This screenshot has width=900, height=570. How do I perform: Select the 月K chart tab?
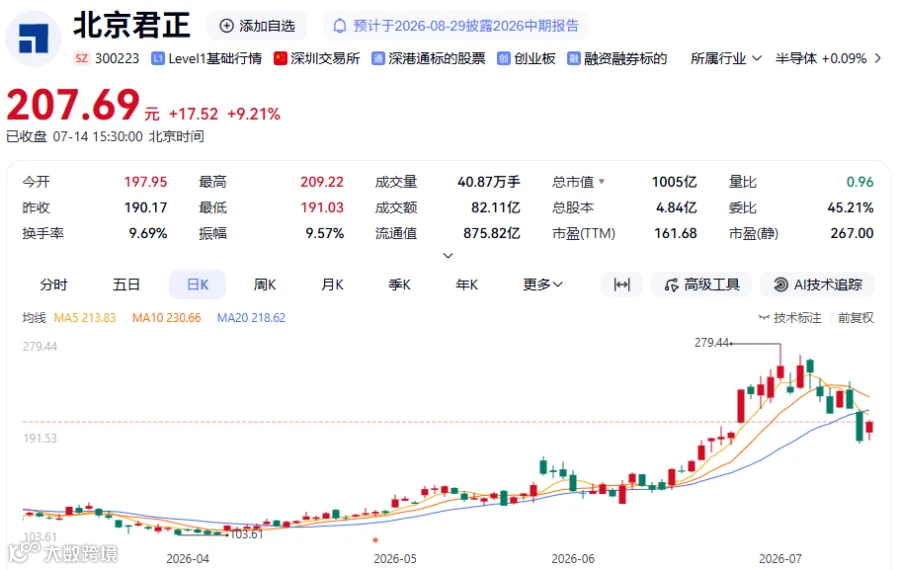coord(332,285)
